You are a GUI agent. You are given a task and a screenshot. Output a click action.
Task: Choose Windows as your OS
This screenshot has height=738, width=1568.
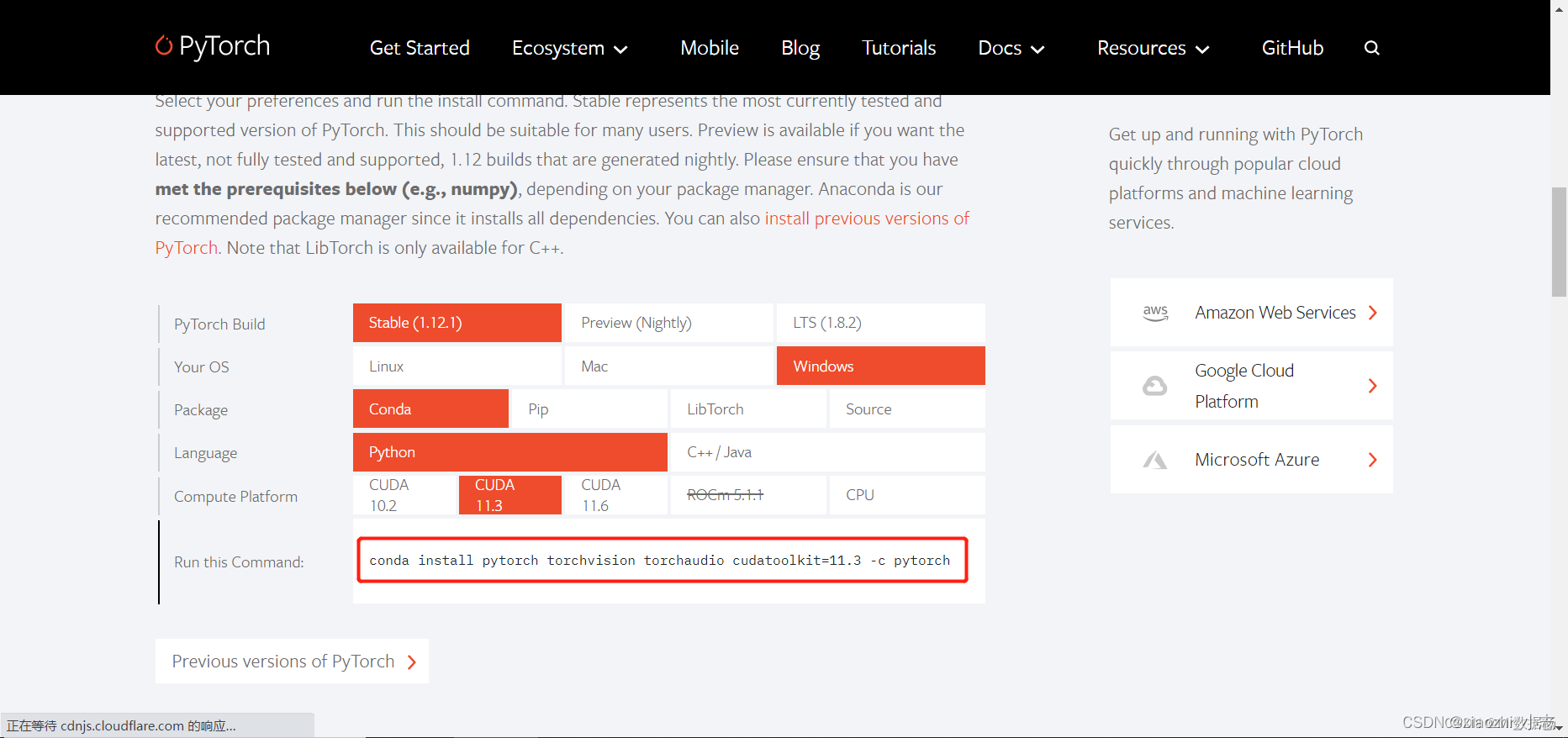pyautogui.click(x=881, y=366)
